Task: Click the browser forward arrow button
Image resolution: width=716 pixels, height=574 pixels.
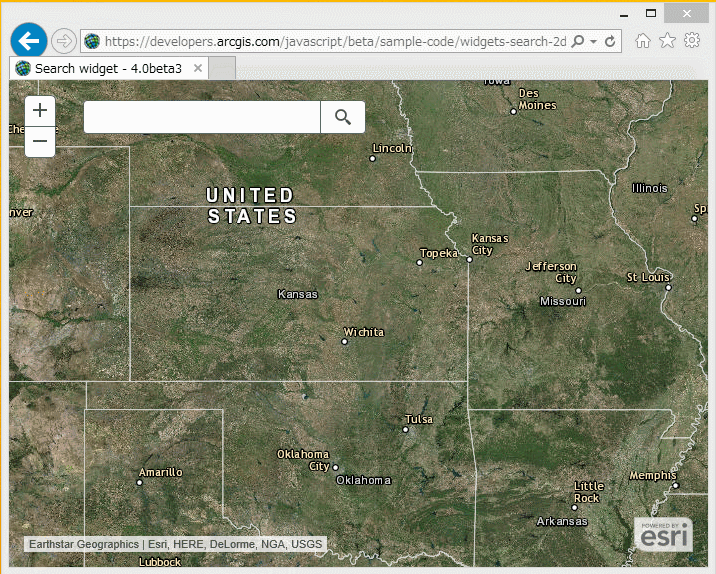Action: pyautogui.click(x=63, y=41)
